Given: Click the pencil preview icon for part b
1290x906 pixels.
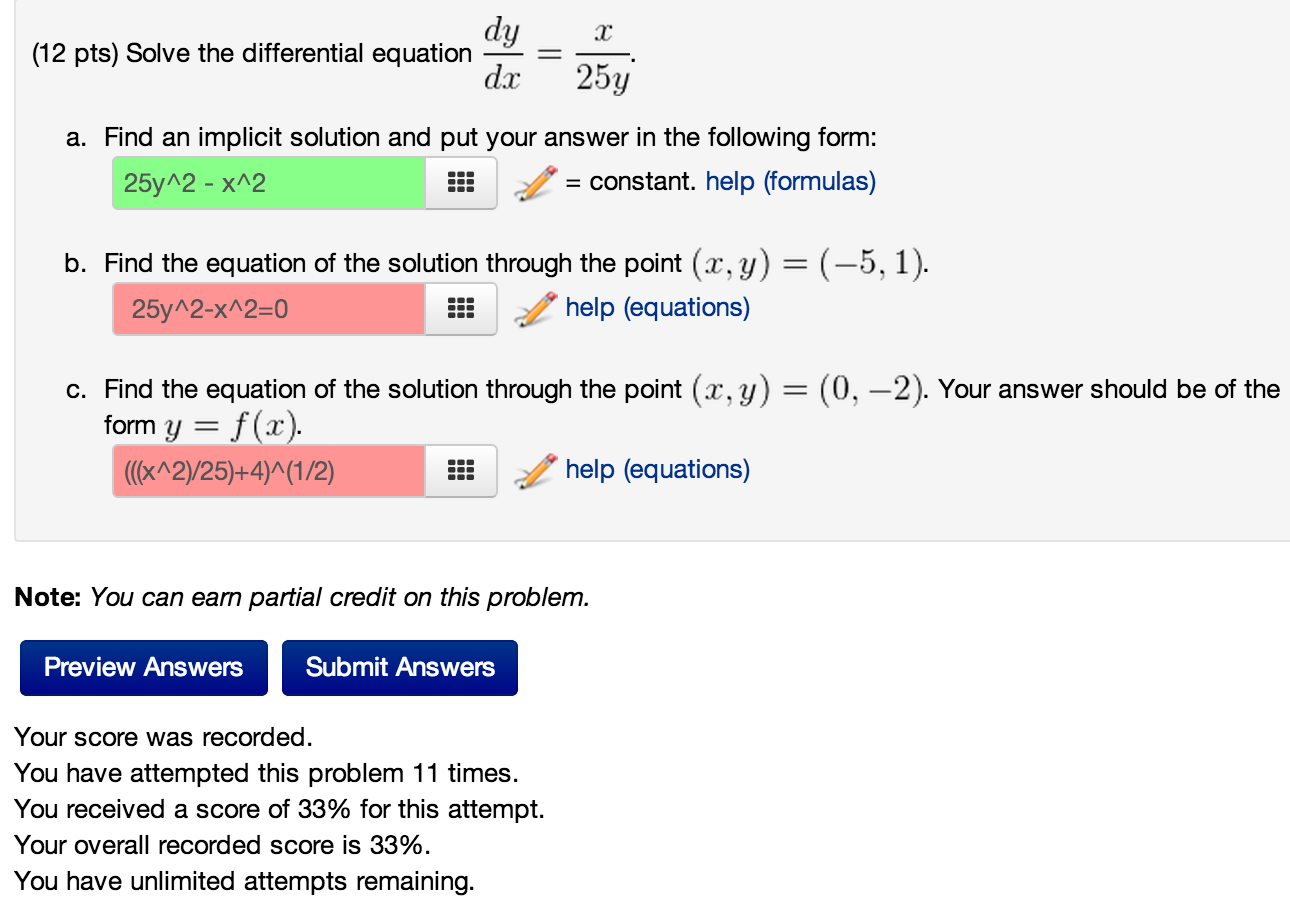Looking at the screenshot, I should coord(533,309).
